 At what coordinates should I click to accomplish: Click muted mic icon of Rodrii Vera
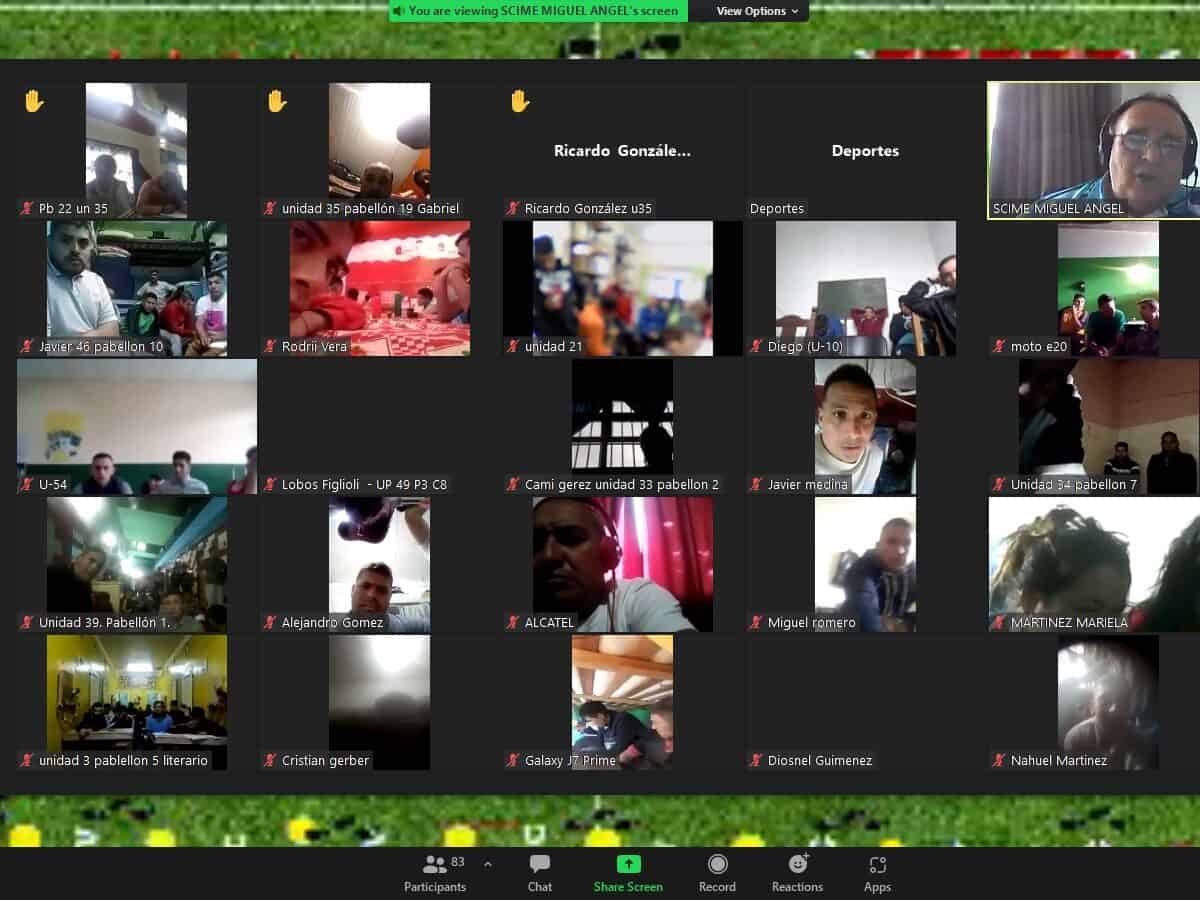[x=270, y=347]
